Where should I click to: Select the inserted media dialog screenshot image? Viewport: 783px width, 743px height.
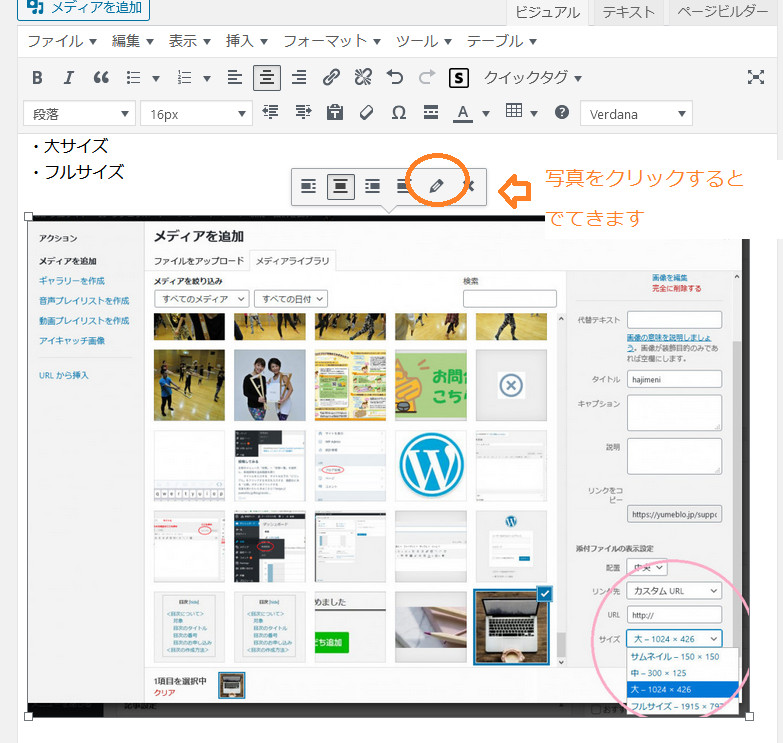(x=389, y=466)
